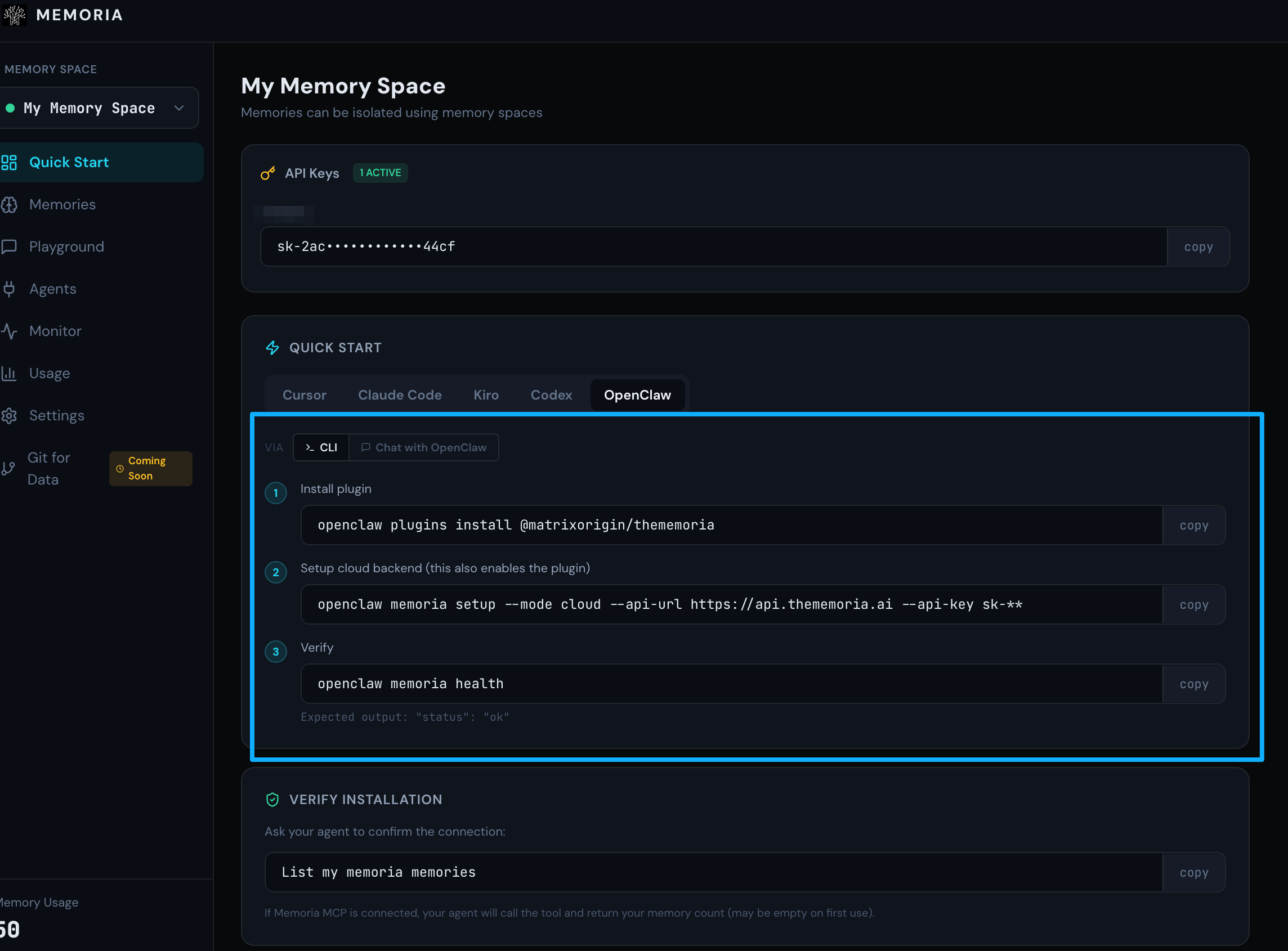Click the Git for Data branch icon
This screenshot has width=1288, height=951.
click(x=8, y=469)
